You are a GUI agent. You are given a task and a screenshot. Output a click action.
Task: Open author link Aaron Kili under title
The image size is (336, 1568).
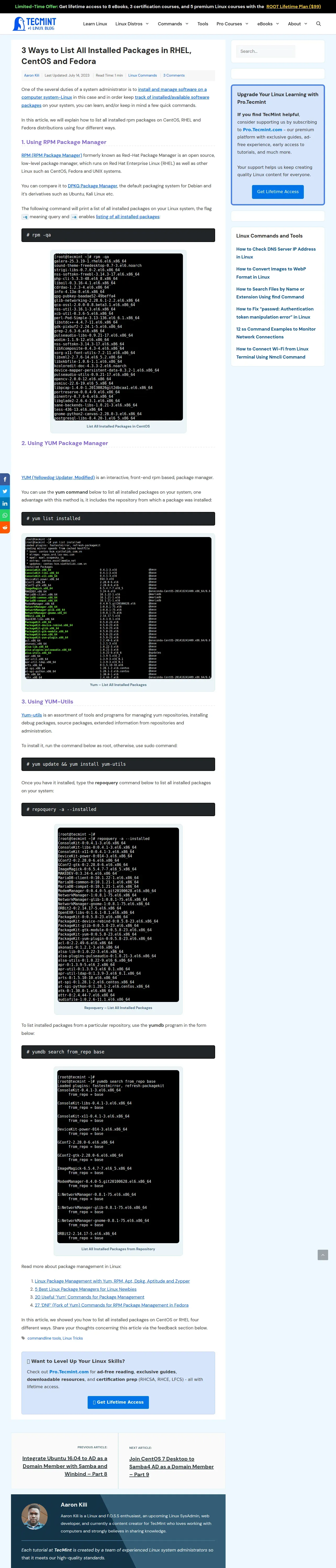tap(32, 76)
